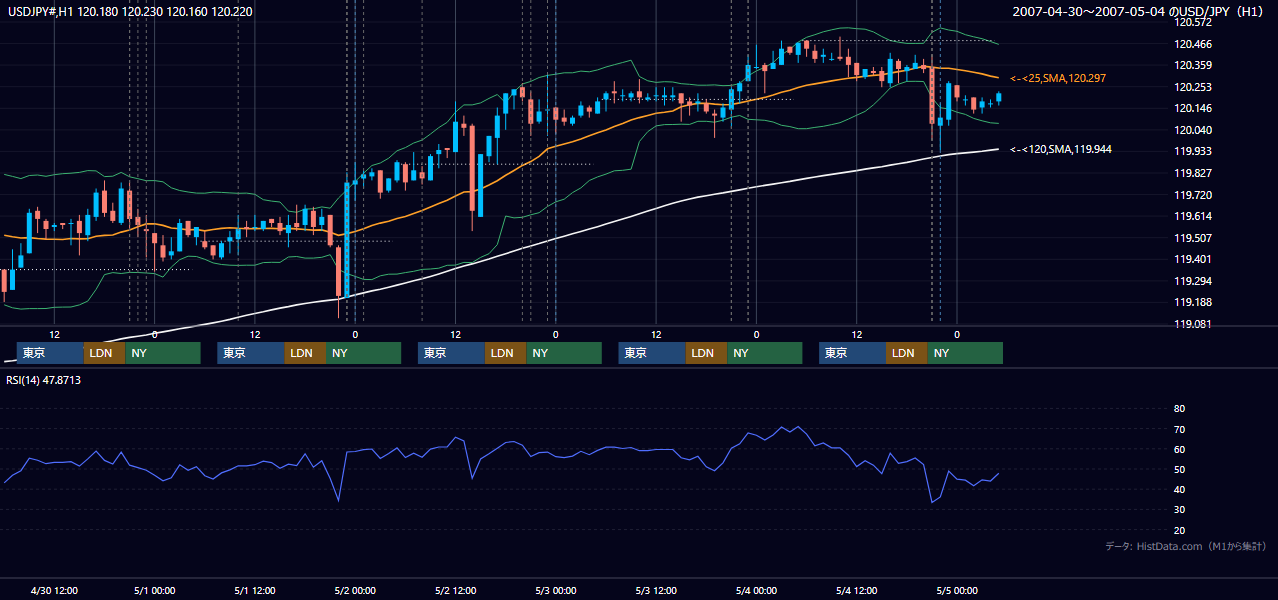Screen dimensions: 1278x600
Task: Click RSI level label 20
Action: (x=1179, y=530)
